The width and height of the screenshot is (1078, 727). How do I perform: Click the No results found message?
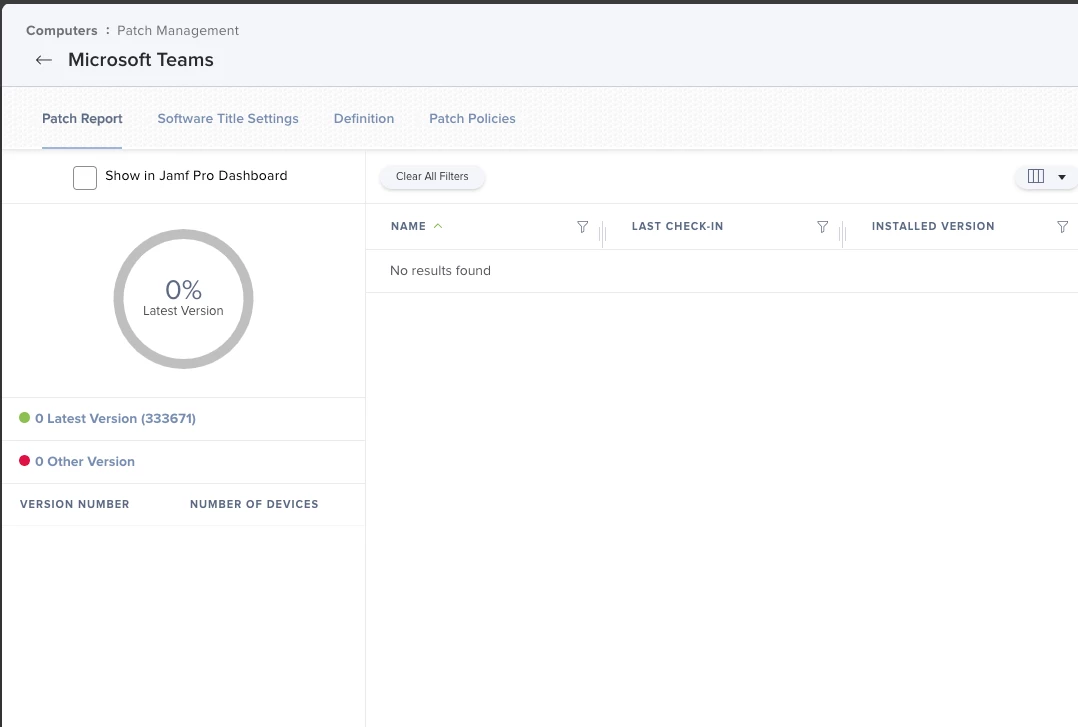(x=440, y=271)
